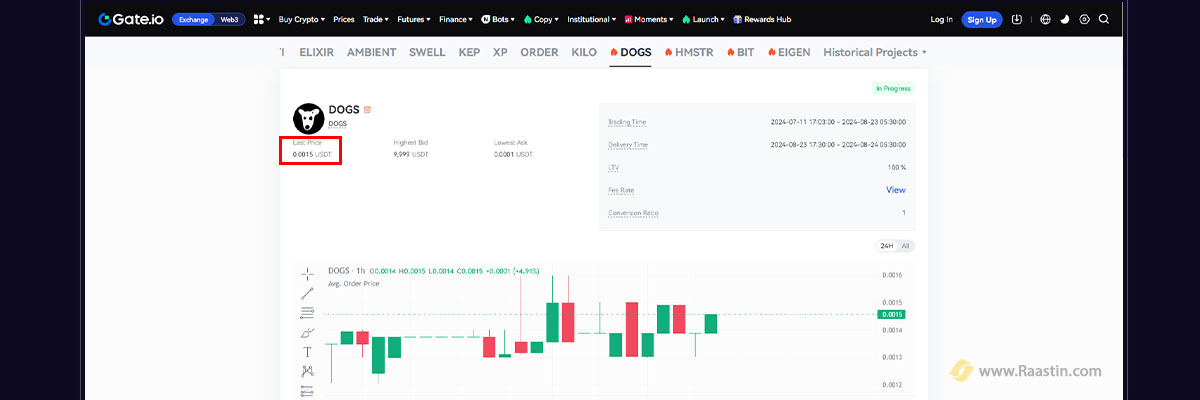The image size is (1200, 400).
Task: Switch to the AMBIENT project tab
Action: pyautogui.click(x=372, y=52)
